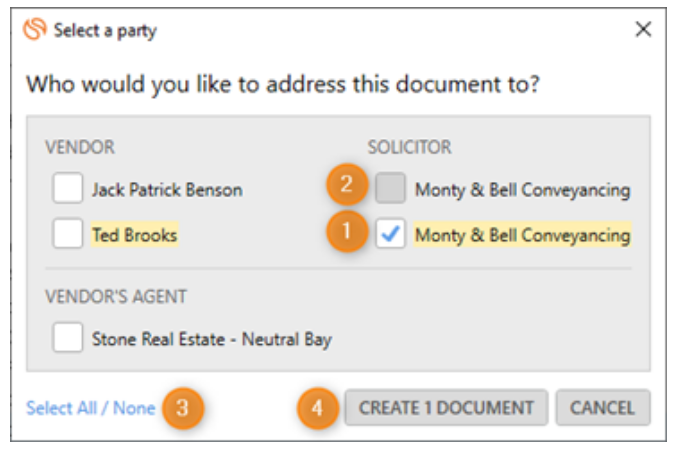Select the Jack Patrick Benson name label

167,190
